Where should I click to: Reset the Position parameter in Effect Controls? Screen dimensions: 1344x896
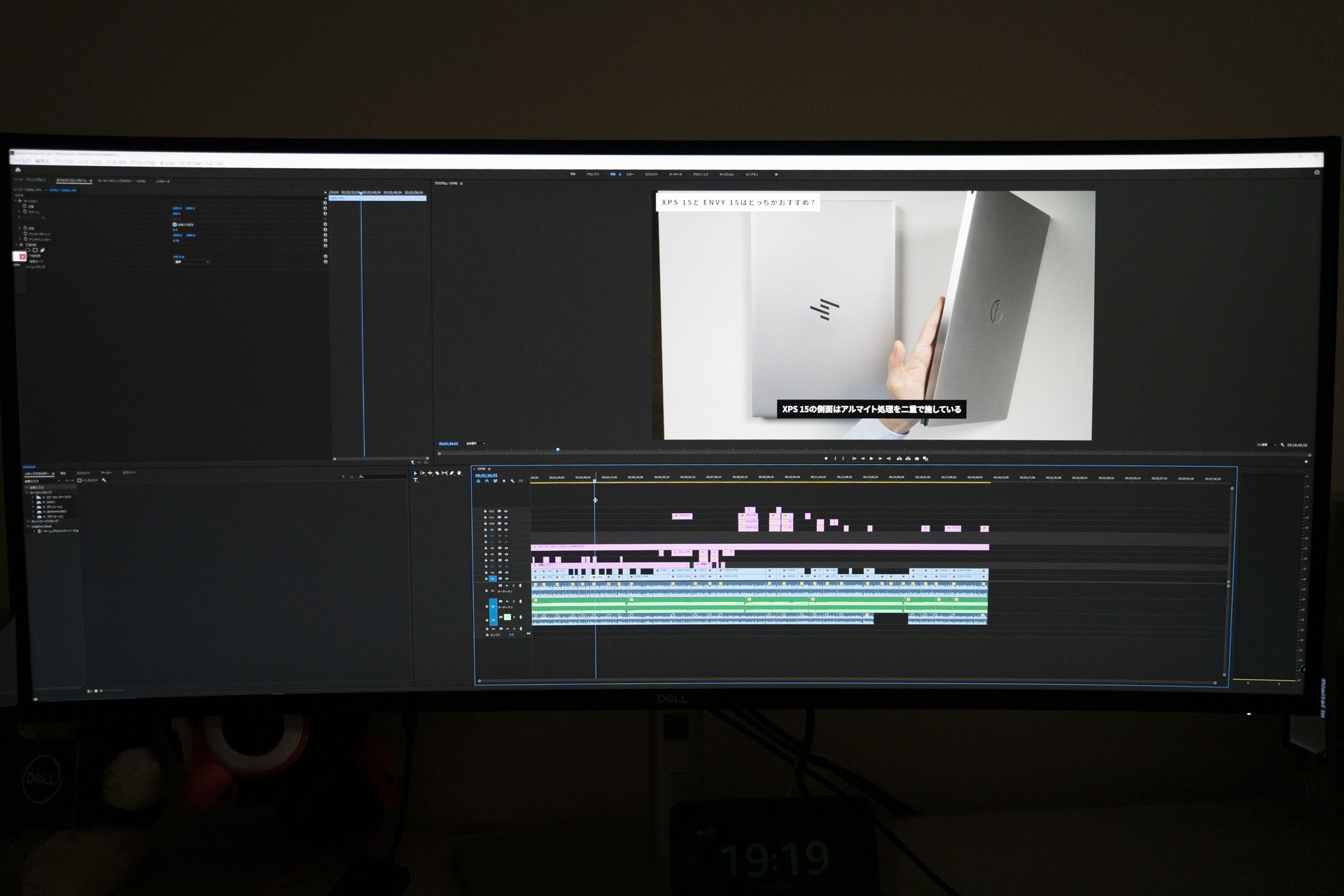325,208
